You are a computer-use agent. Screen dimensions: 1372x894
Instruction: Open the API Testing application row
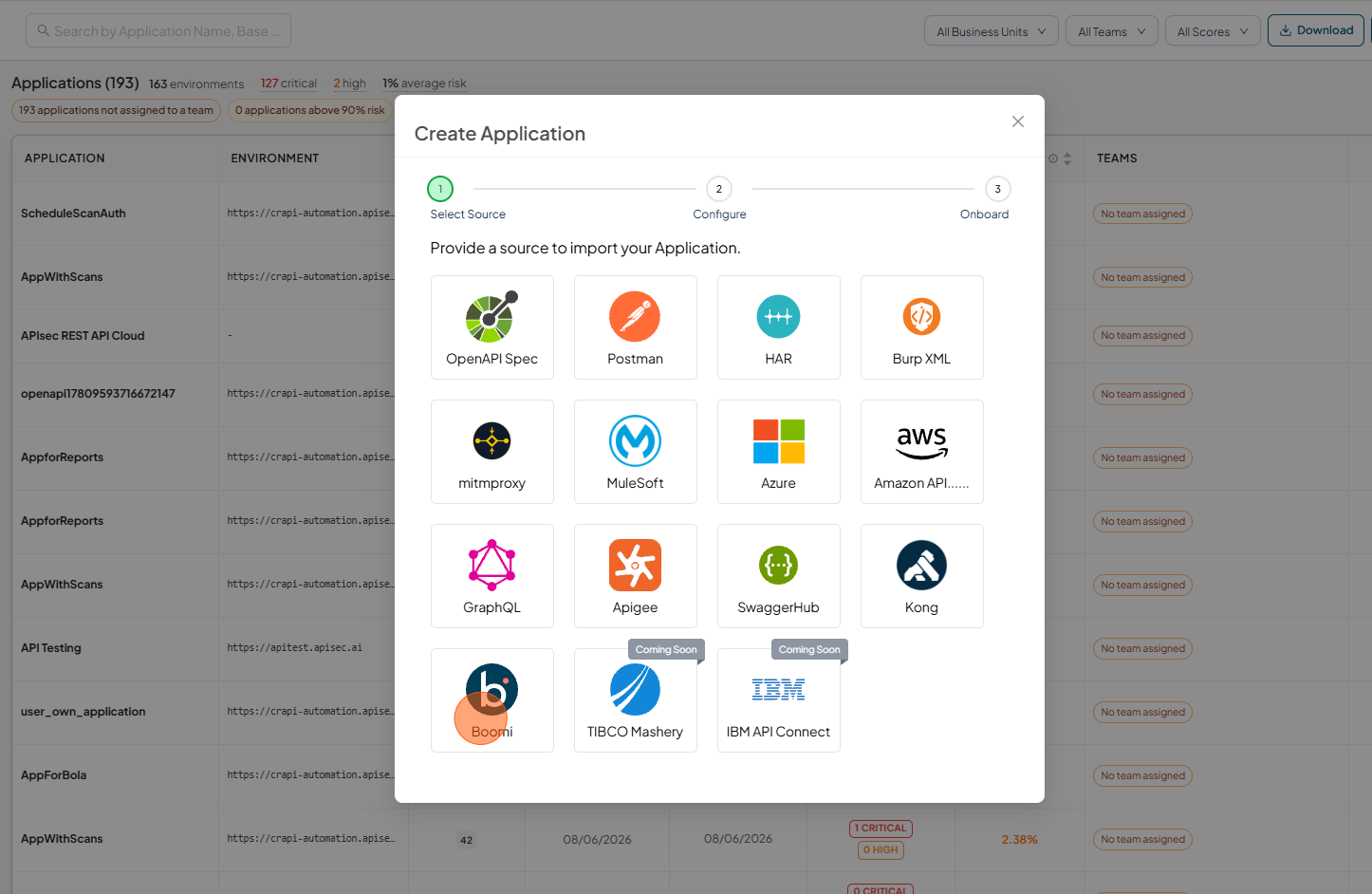point(51,648)
